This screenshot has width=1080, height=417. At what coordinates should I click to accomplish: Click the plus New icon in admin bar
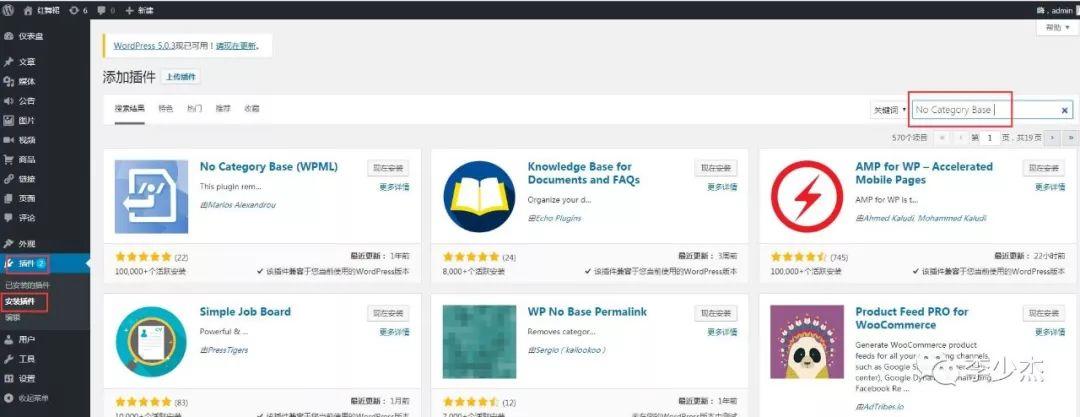tap(129, 10)
